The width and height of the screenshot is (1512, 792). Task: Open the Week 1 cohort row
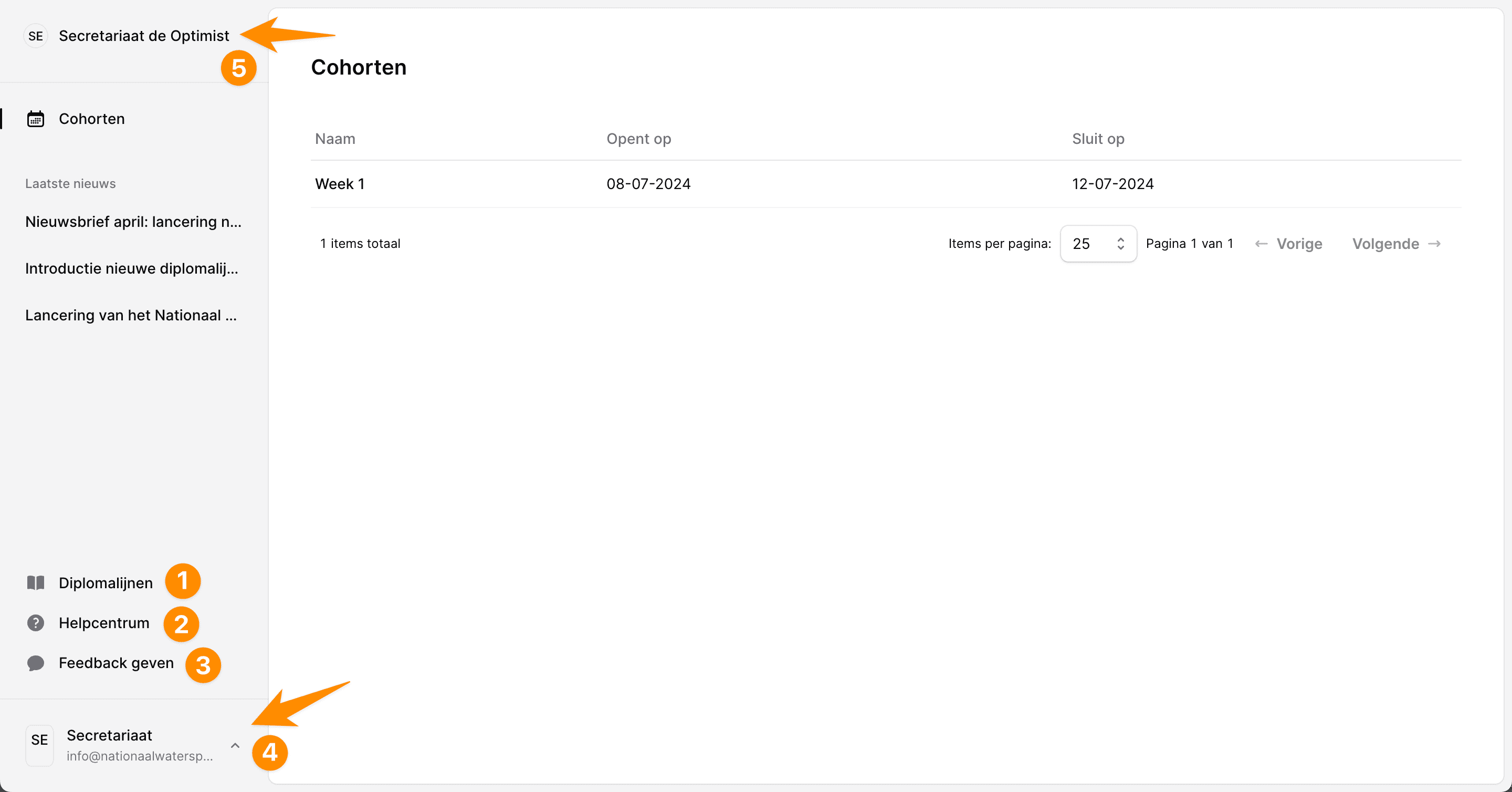(x=885, y=184)
